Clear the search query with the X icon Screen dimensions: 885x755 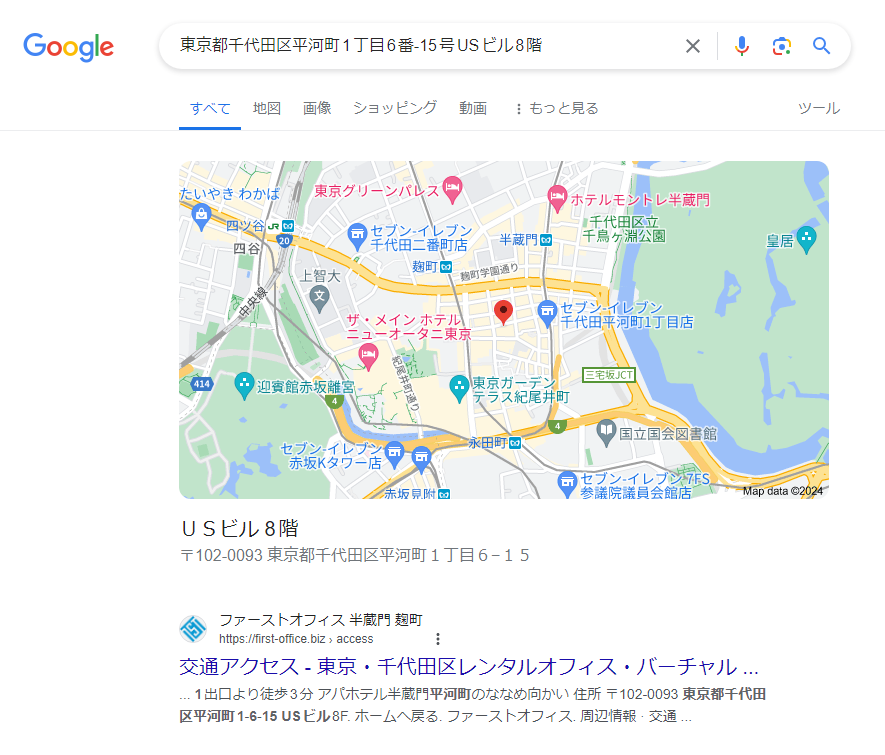click(693, 46)
